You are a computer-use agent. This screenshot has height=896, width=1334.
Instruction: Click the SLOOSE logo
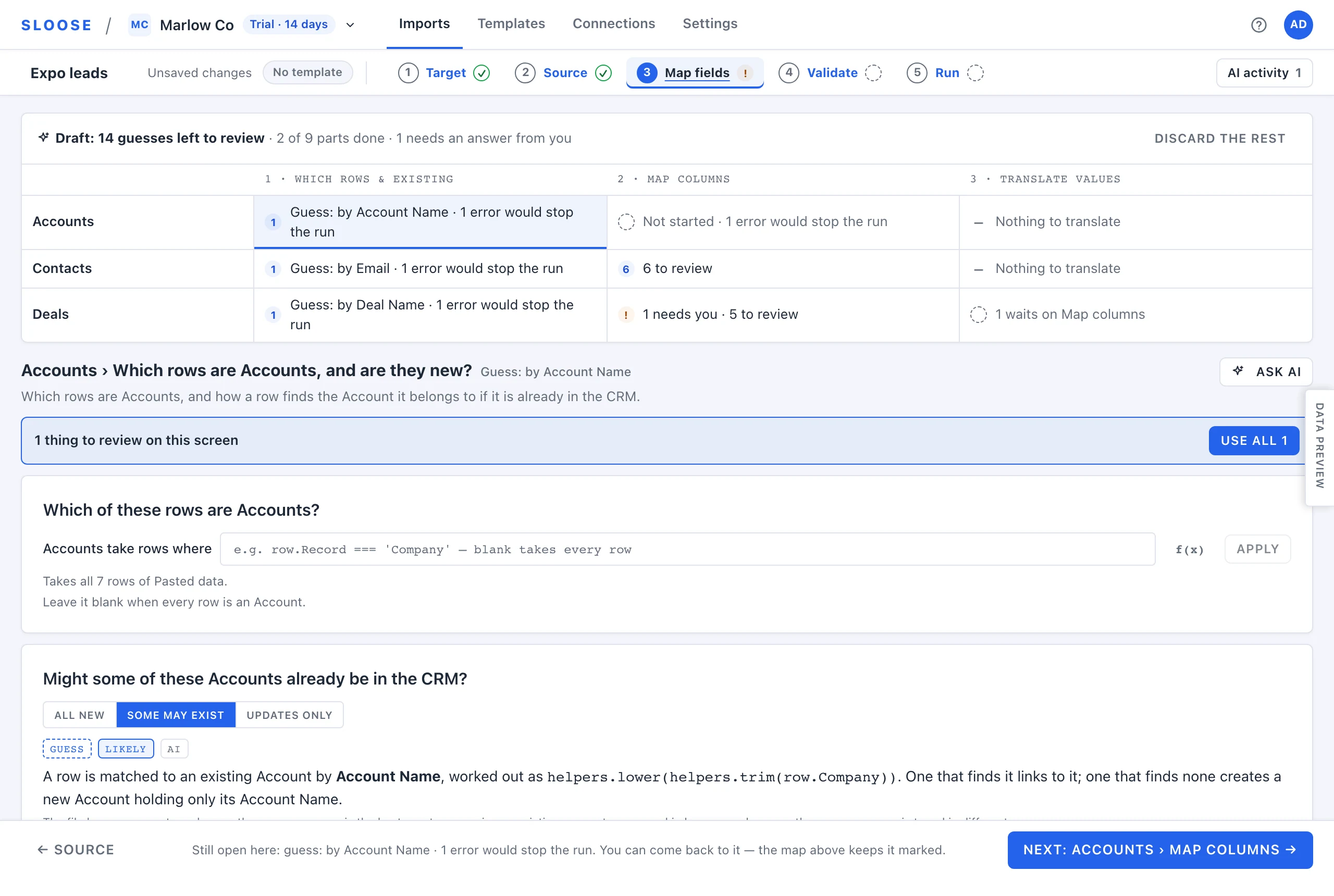[x=56, y=25]
